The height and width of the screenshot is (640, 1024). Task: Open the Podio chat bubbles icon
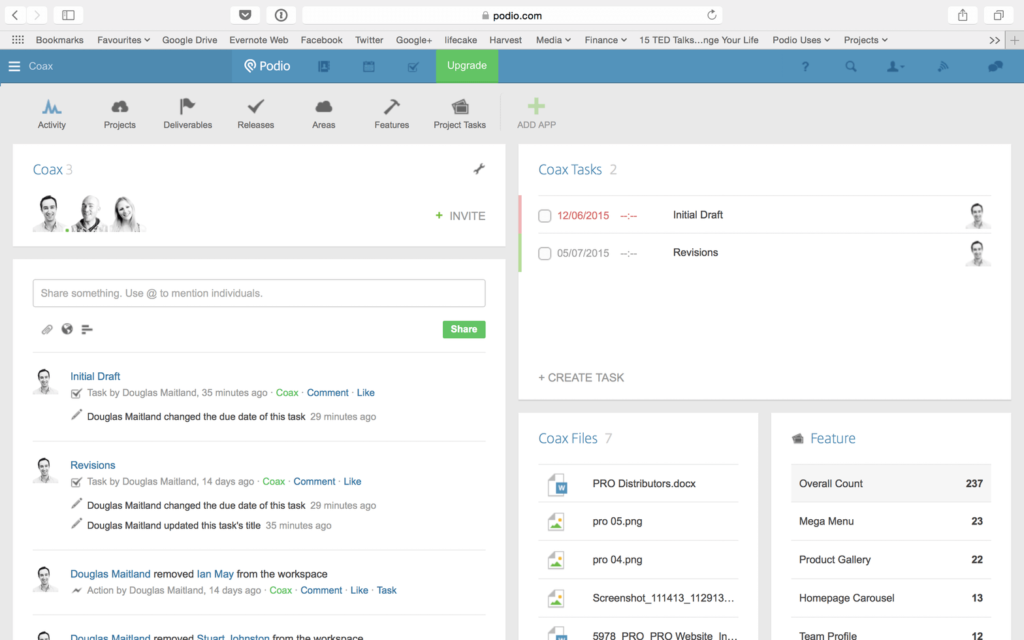click(995, 67)
